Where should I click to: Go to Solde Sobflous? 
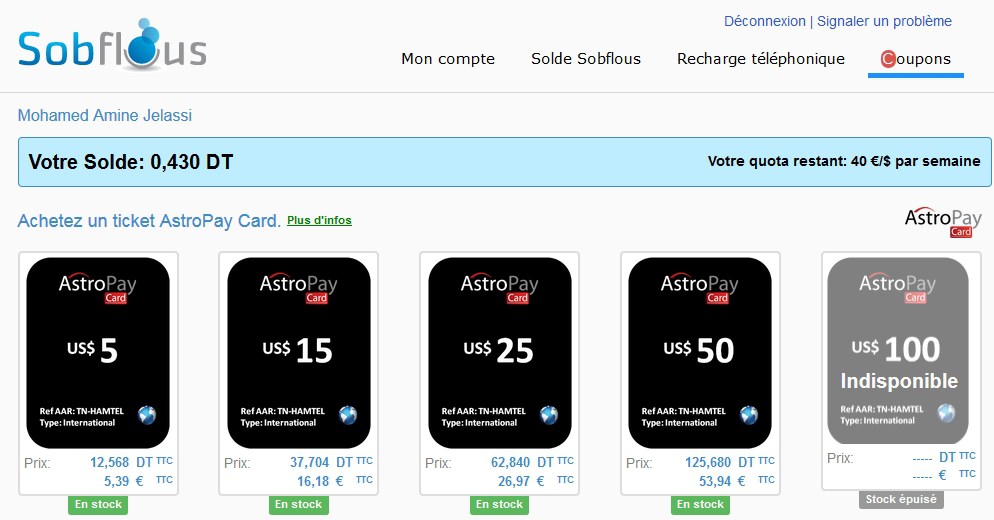tap(586, 59)
